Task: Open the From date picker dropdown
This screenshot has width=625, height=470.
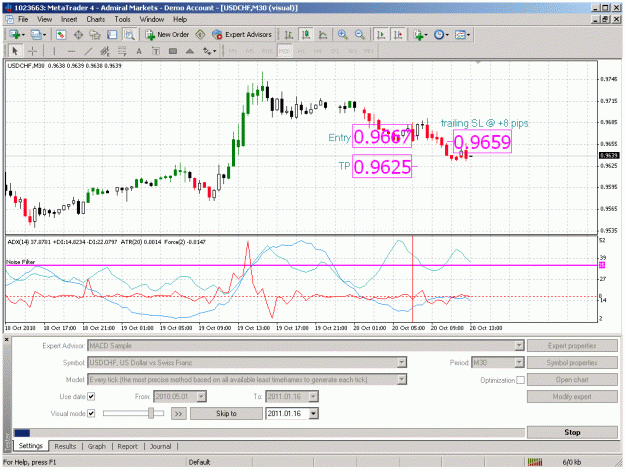Action: (201, 397)
